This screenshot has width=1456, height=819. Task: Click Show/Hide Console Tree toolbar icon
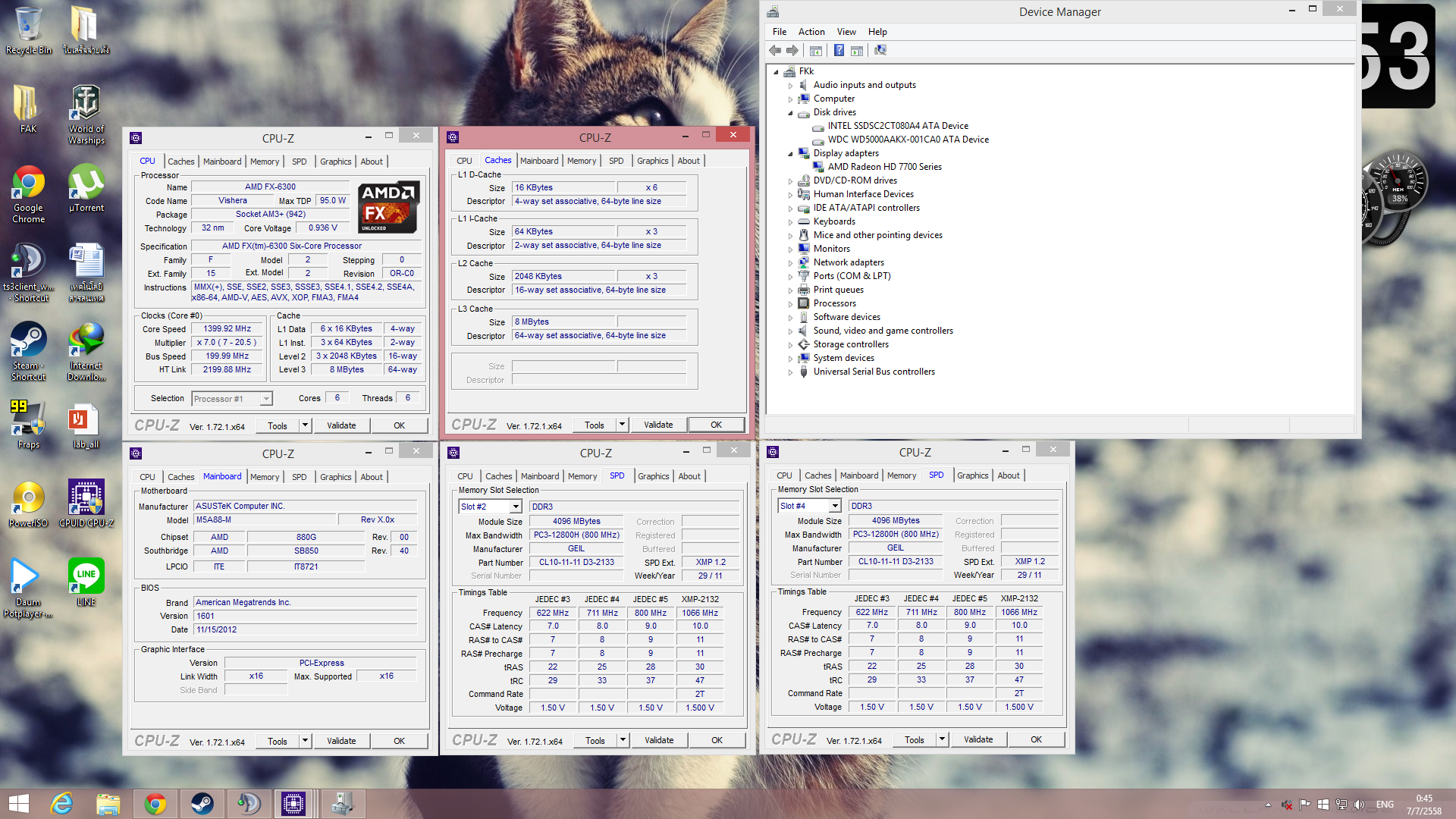coord(816,50)
